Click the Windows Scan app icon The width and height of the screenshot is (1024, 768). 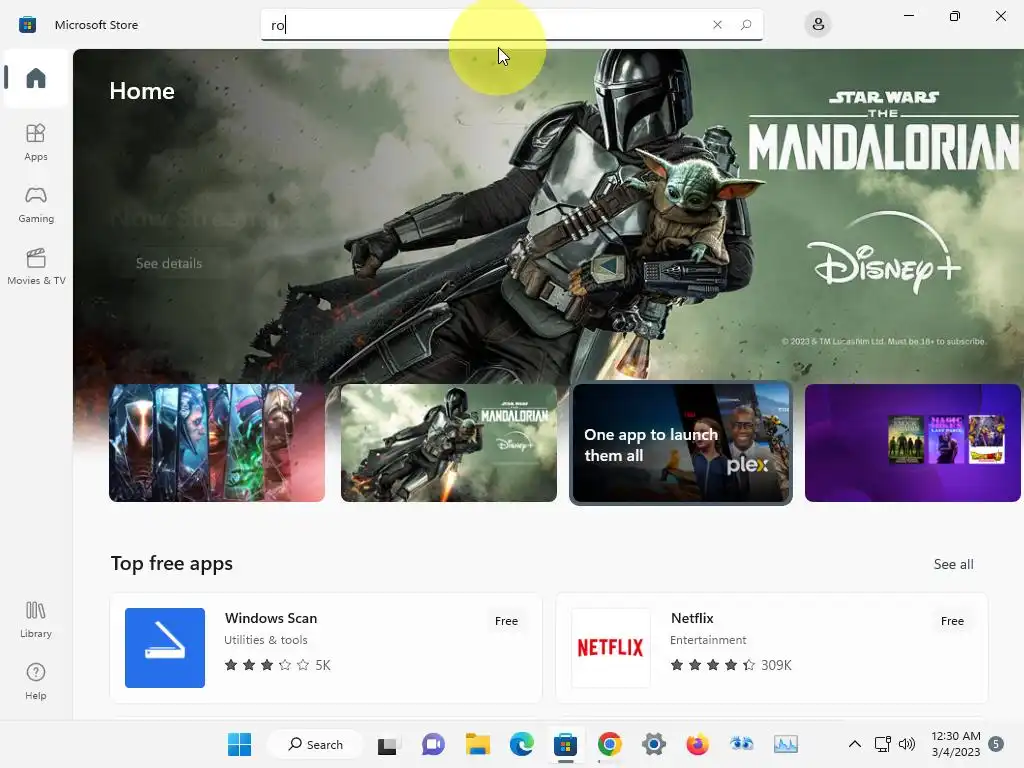(165, 648)
